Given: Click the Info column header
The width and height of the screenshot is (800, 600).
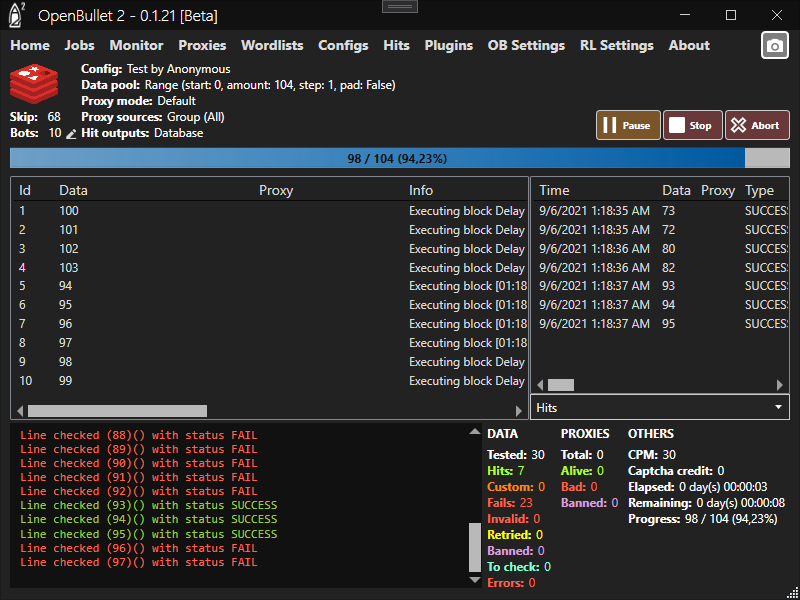Looking at the screenshot, I should 421,190.
